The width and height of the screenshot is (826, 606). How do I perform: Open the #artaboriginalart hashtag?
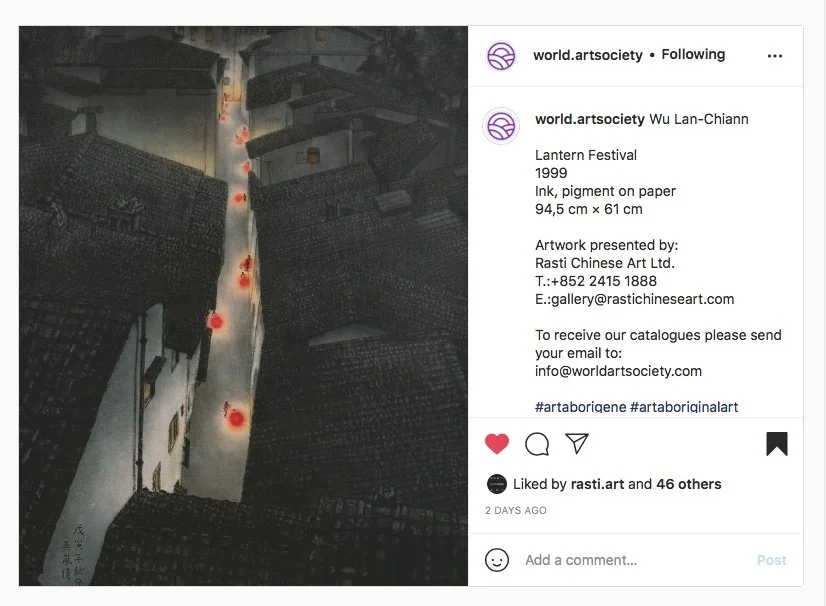click(684, 407)
